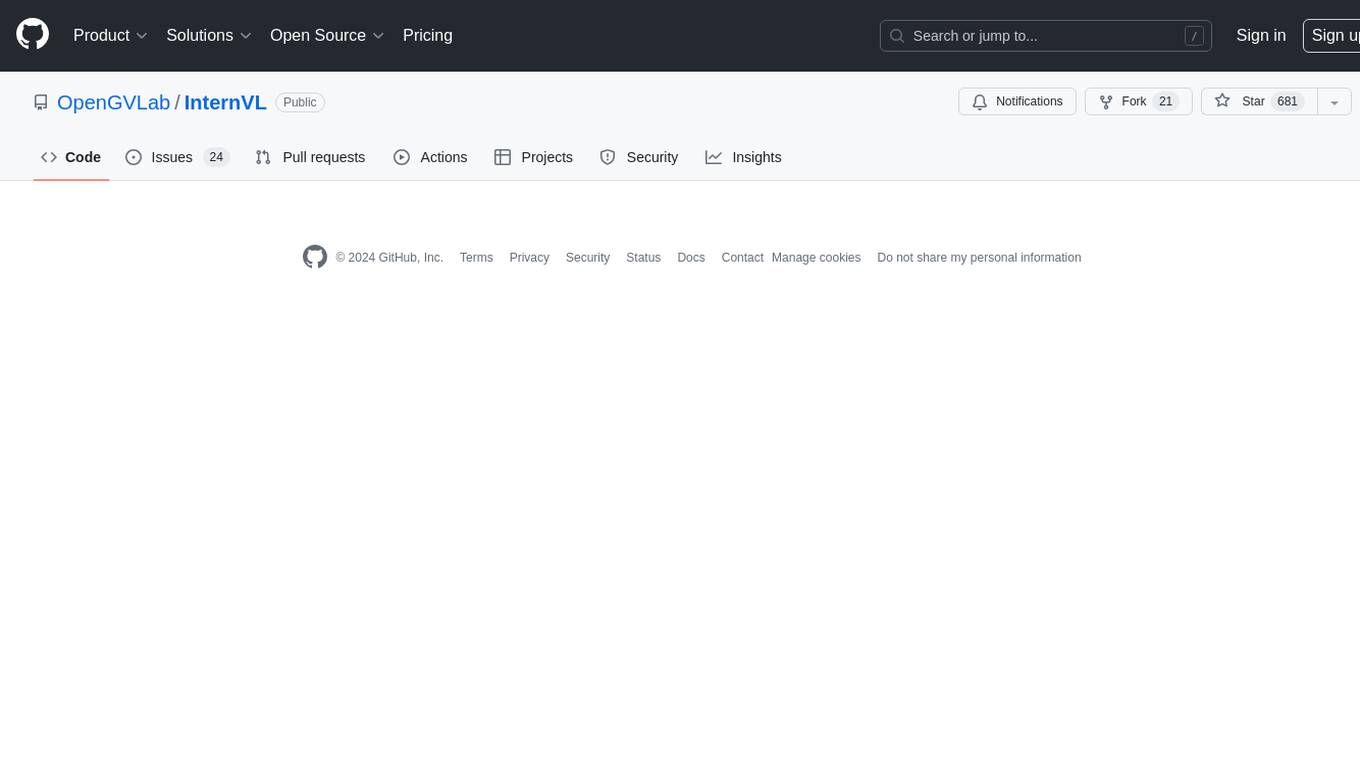Click the Fork icon
The image size is (1360, 764).
click(1106, 102)
